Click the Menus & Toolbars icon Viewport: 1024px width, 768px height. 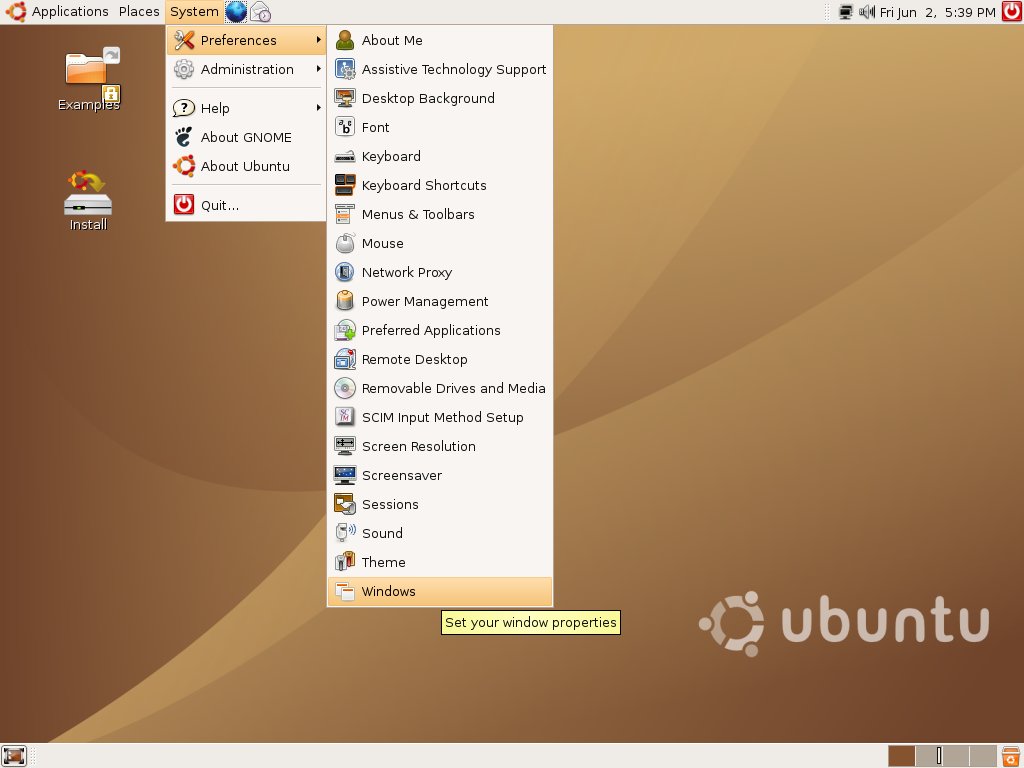pos(345,215)
